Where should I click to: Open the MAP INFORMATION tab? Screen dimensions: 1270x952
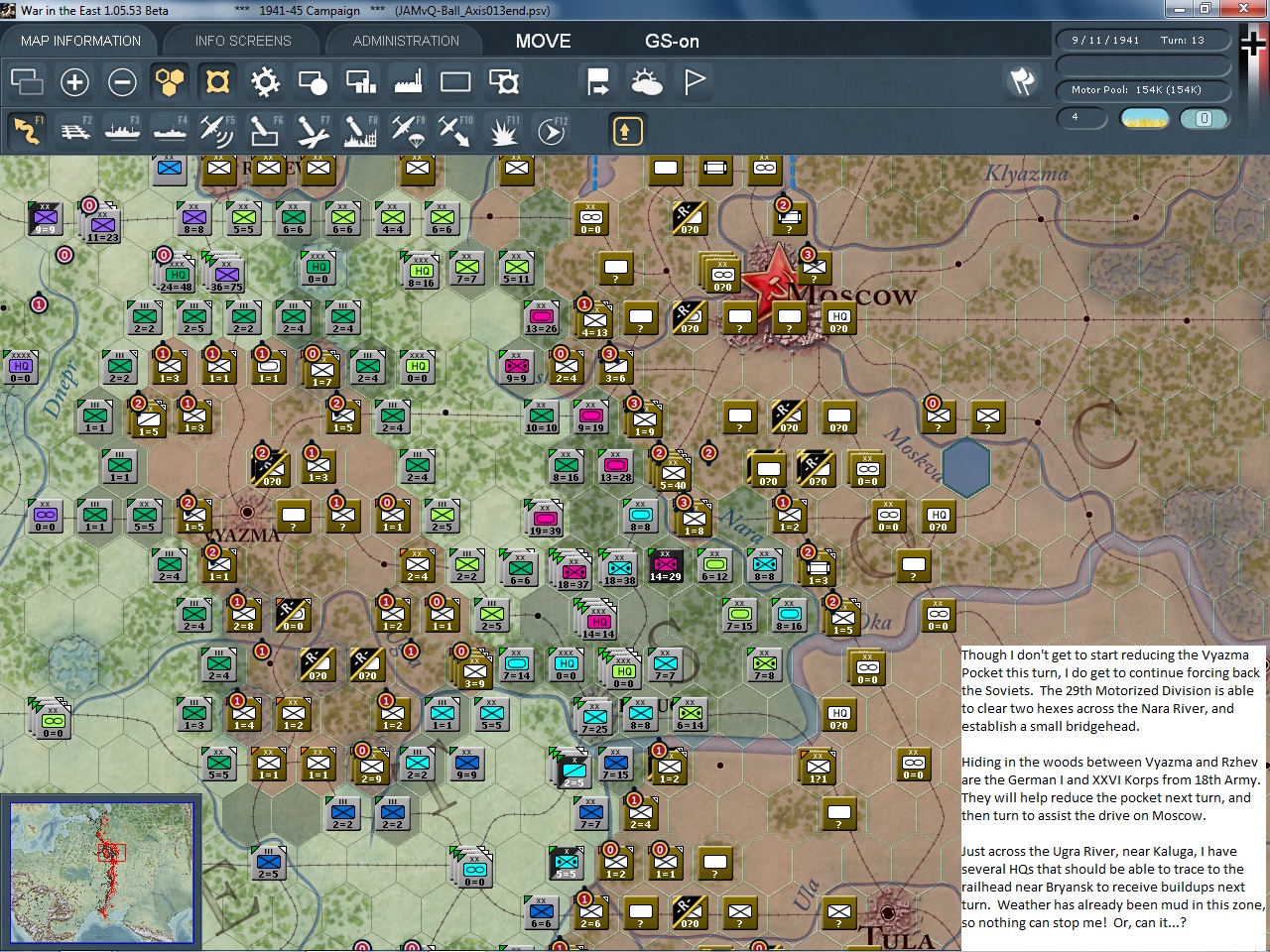coord(80,41)
